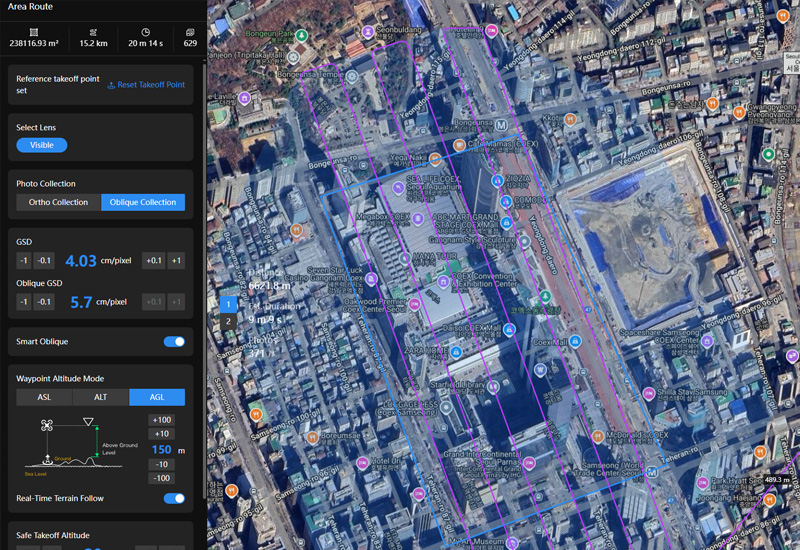
Task: Choose ASL waypoint altitude mode
Action: 44,397
